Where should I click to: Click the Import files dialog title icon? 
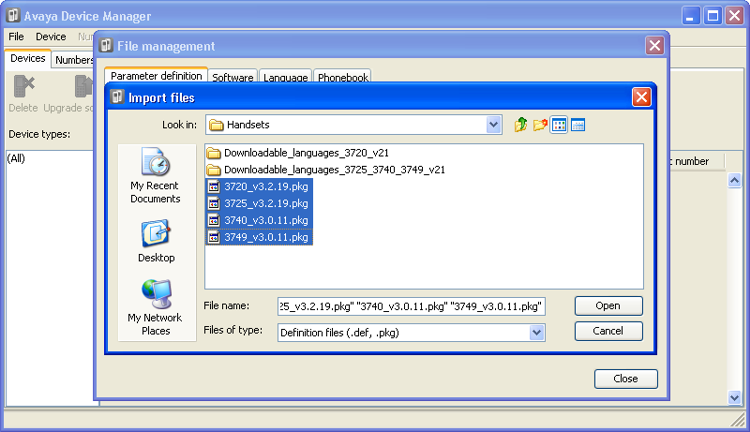tap(117, 97)
